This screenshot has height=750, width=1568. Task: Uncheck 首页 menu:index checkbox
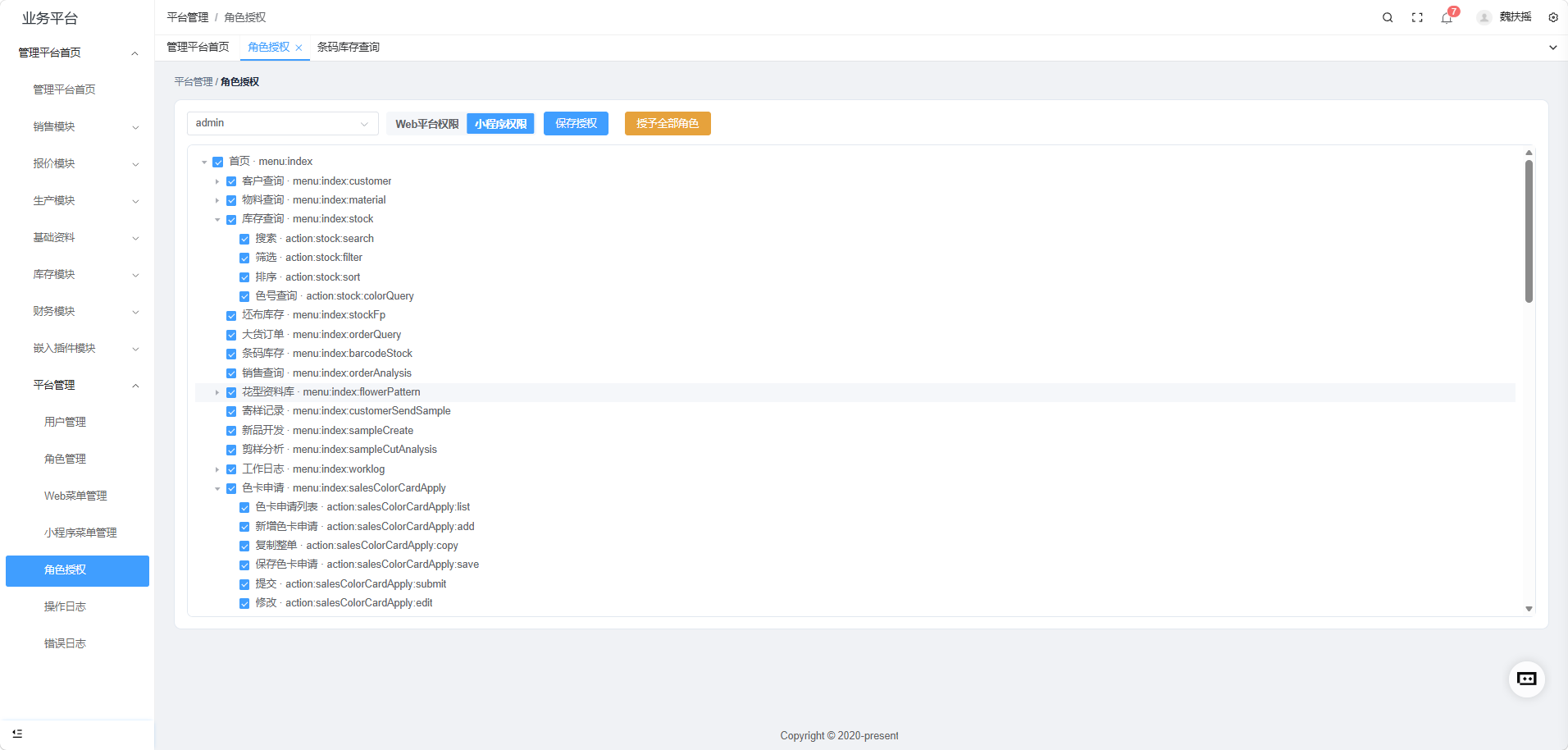coord(218,162)
